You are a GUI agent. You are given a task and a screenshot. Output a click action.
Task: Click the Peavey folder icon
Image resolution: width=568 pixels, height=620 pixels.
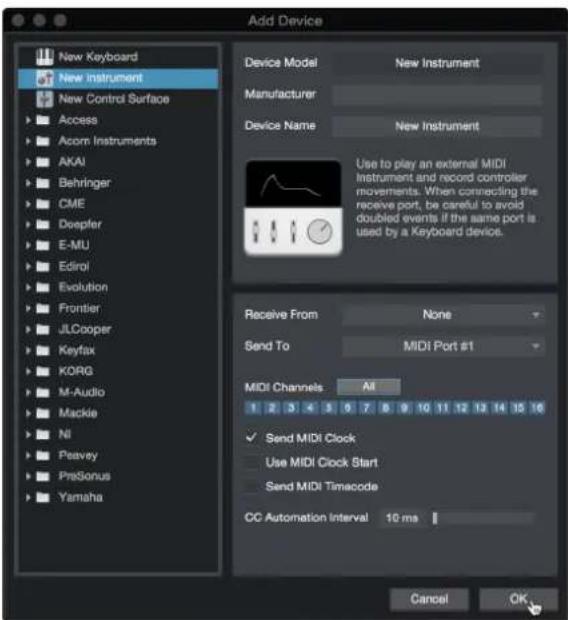click(43, 455)
